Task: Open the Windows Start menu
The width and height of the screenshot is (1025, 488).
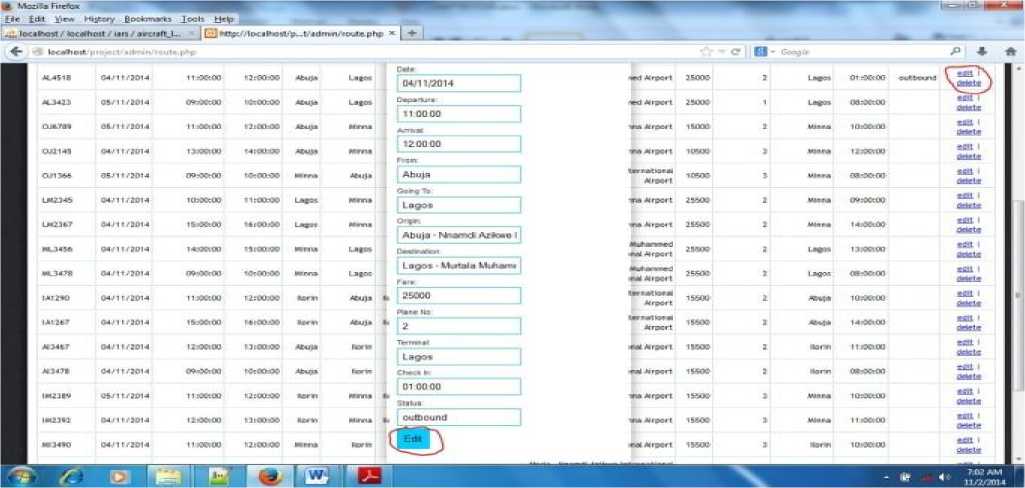Action: [x=20, y=477]
